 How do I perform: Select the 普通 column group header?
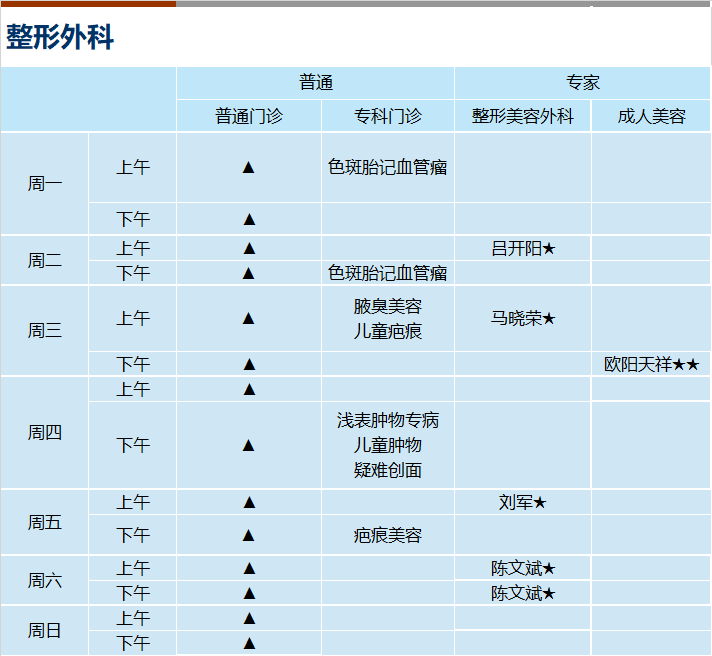[316, 83]
